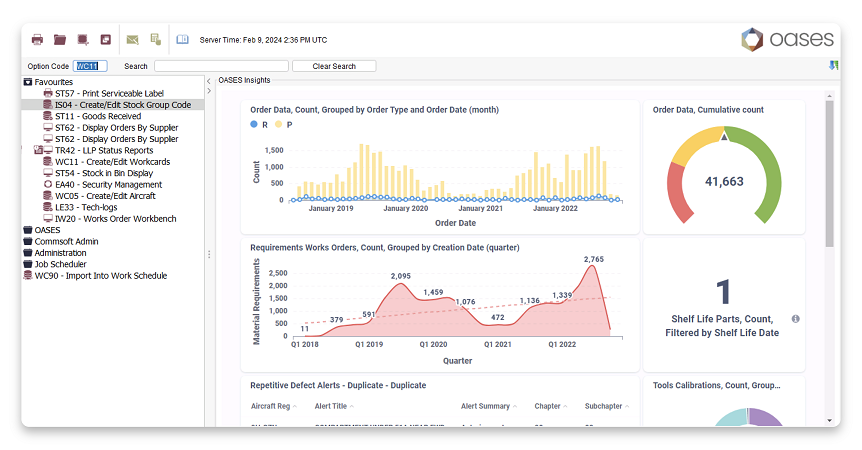Collapse side panel with left chevron
The image size is (862, 450).
[x=209, y=81]
